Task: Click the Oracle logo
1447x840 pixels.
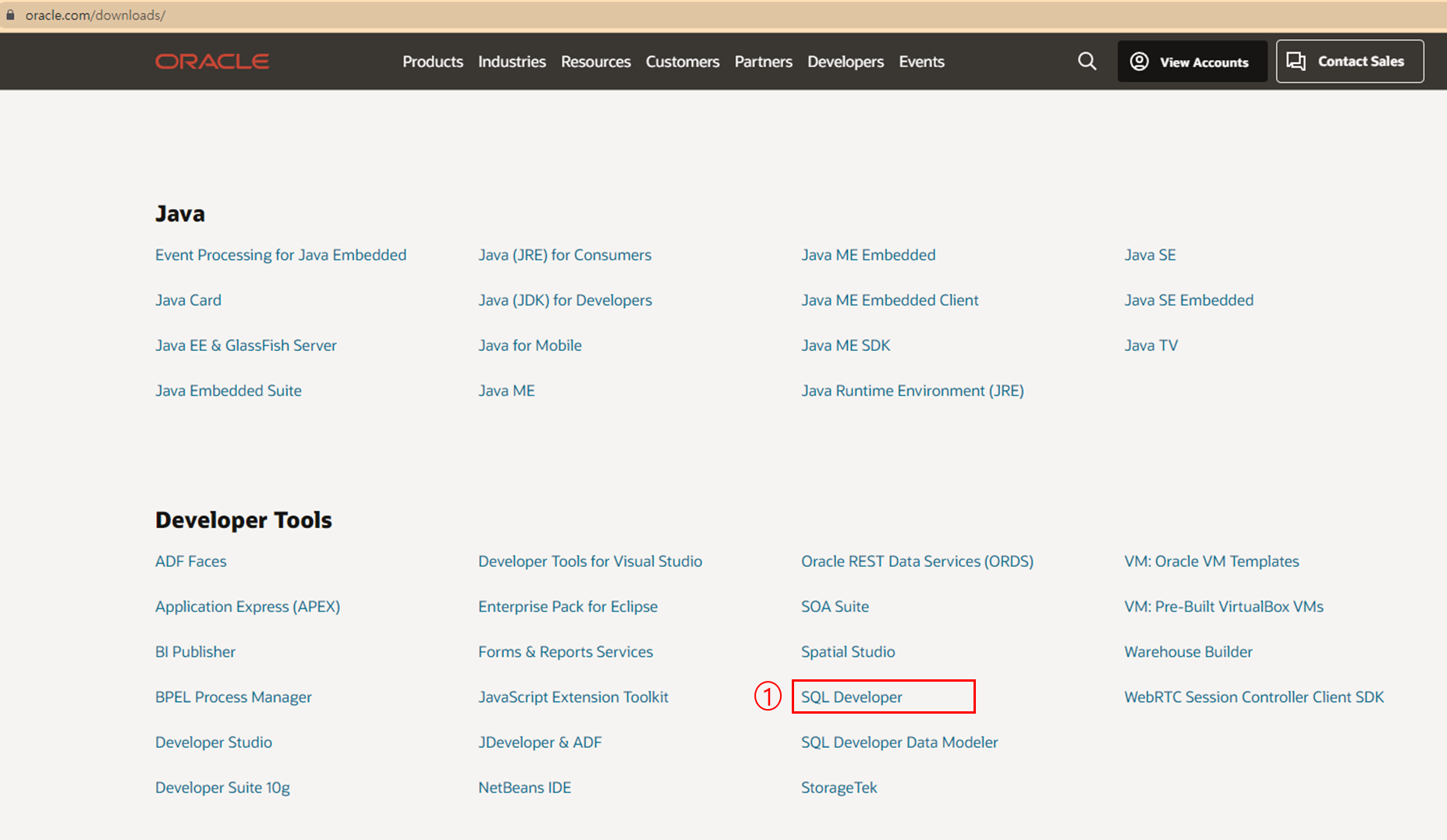Action: (x=212, y=62)
